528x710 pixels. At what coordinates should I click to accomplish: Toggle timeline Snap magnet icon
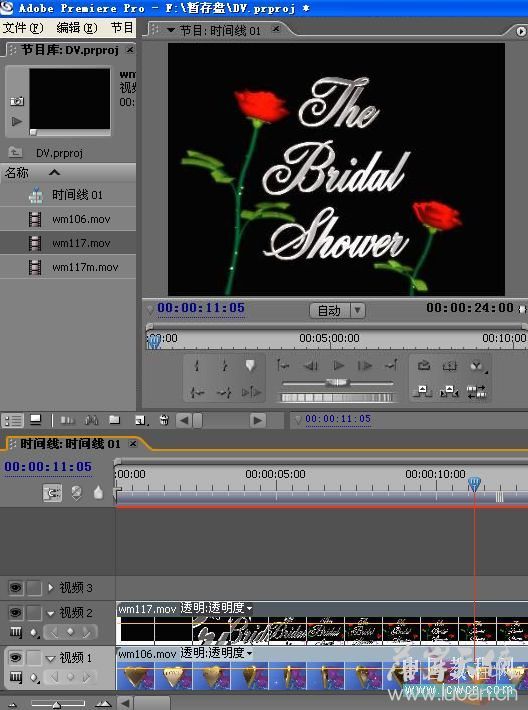coord(52,493)
